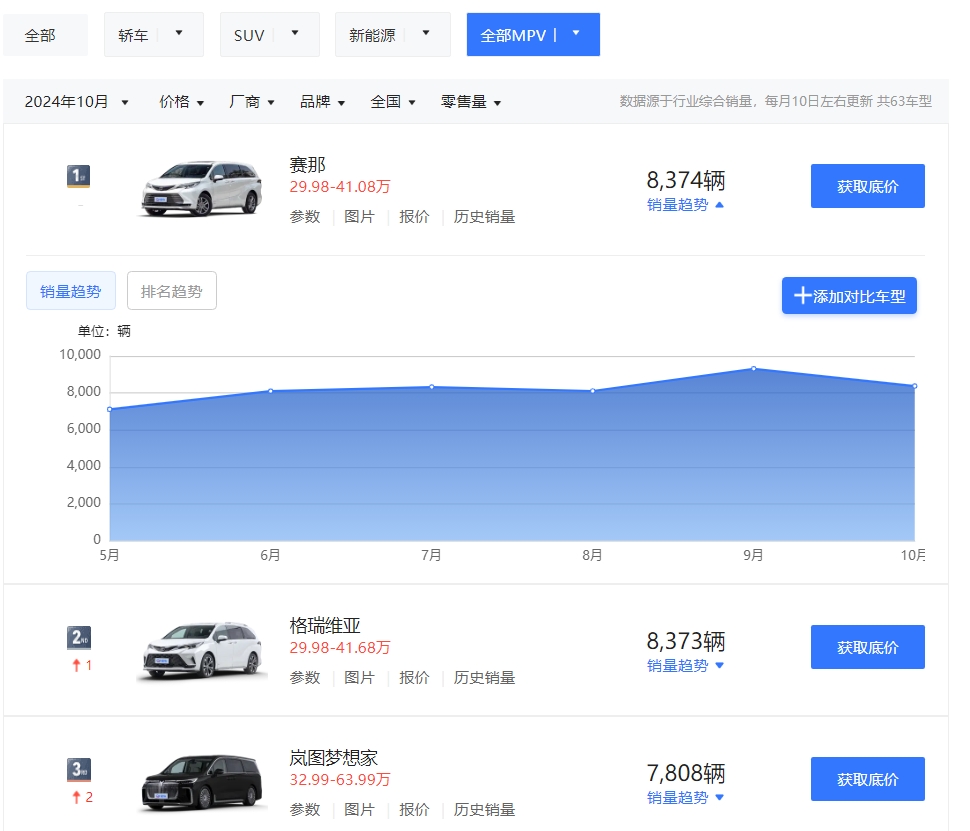Viewport: 970px width, 831px height.
Task: Select the 销量趋势 view button
Action: coord(70,290)
